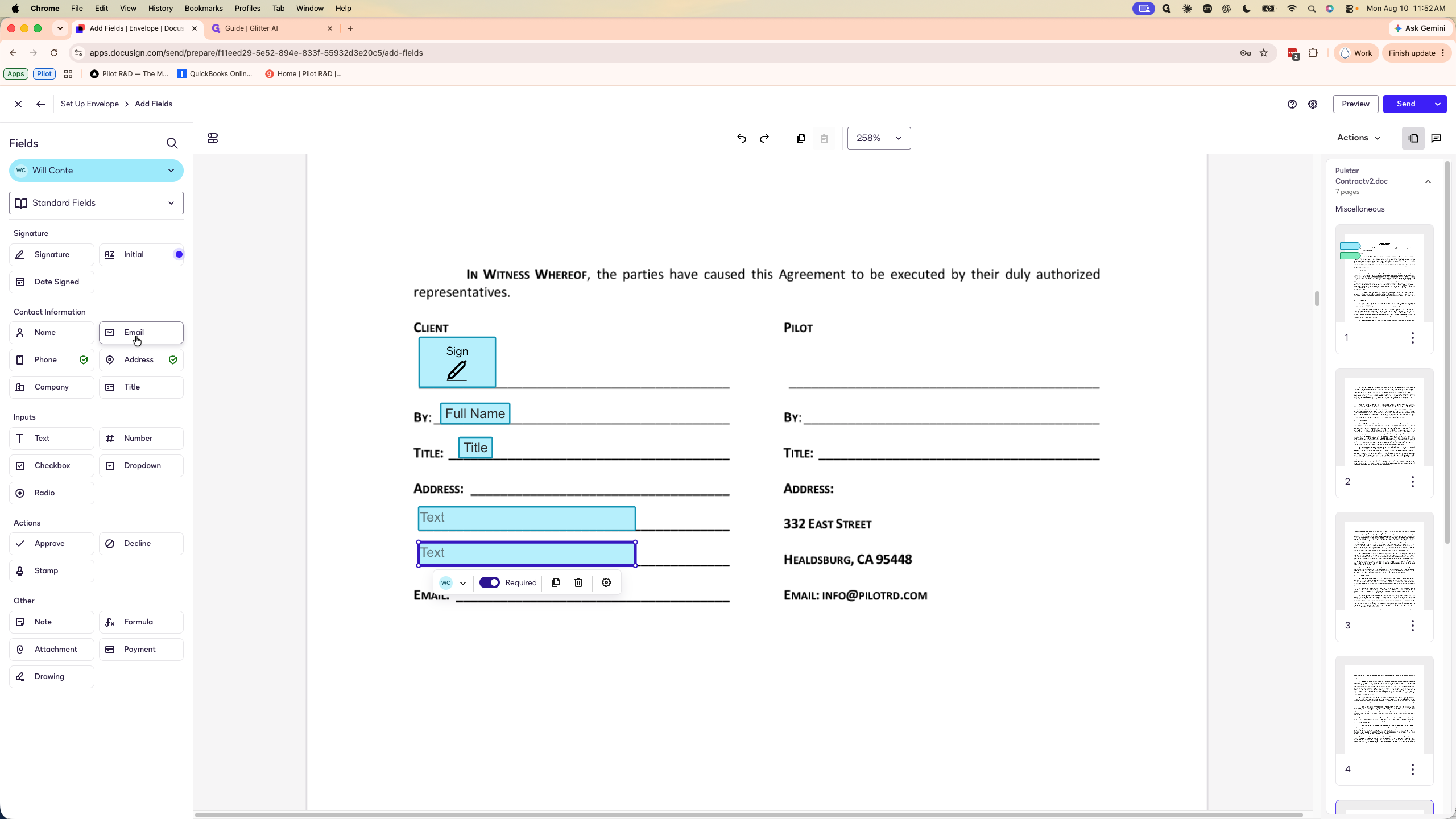This screenshot has height=819, width=1456.
Task: Open Chrome tab search chevron
Action: 60,28
